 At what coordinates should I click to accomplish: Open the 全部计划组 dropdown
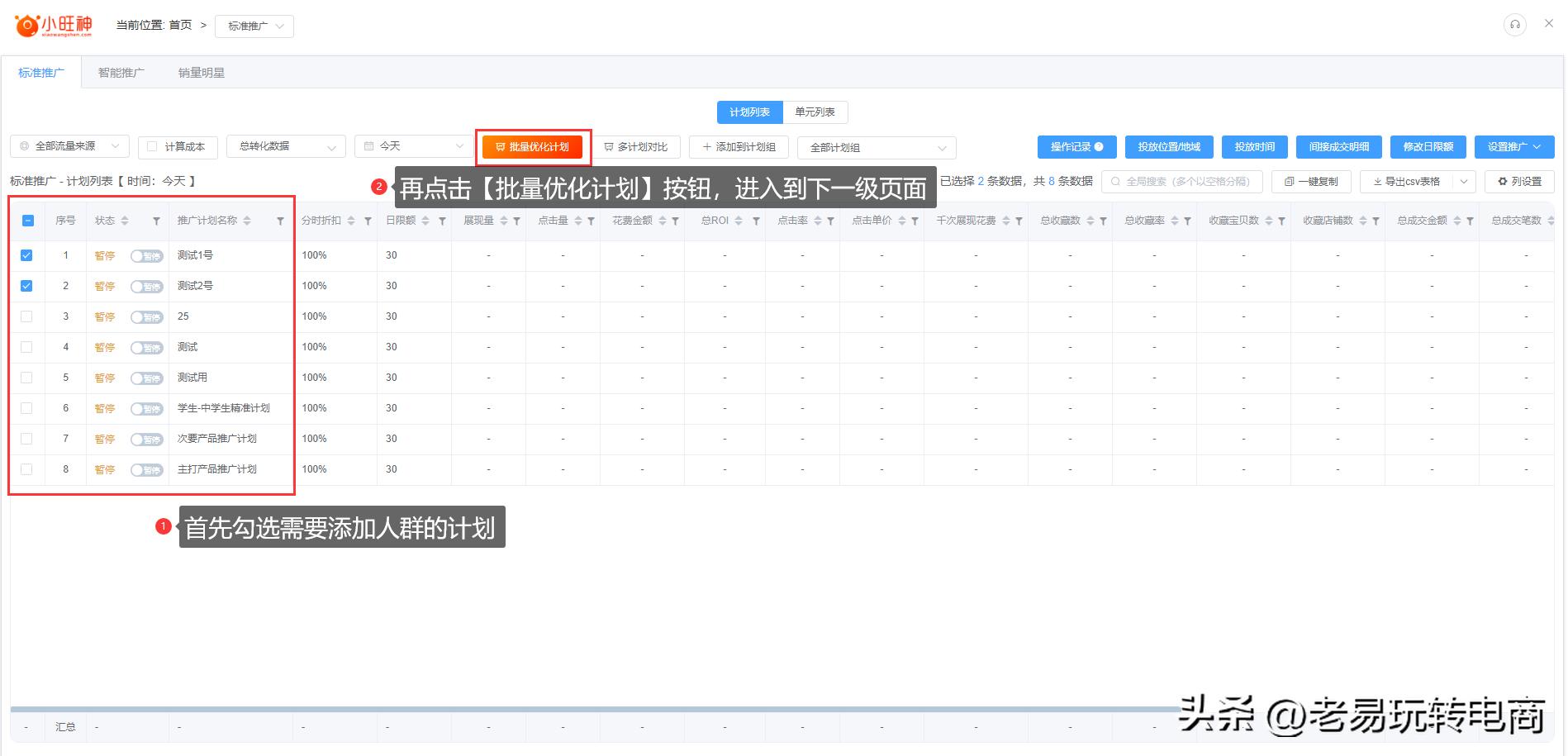(x=877, y=147)
